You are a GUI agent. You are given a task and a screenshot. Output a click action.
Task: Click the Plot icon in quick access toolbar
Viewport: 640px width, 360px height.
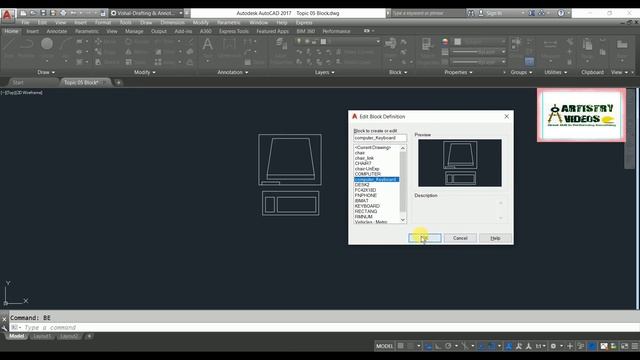point(63,13)
